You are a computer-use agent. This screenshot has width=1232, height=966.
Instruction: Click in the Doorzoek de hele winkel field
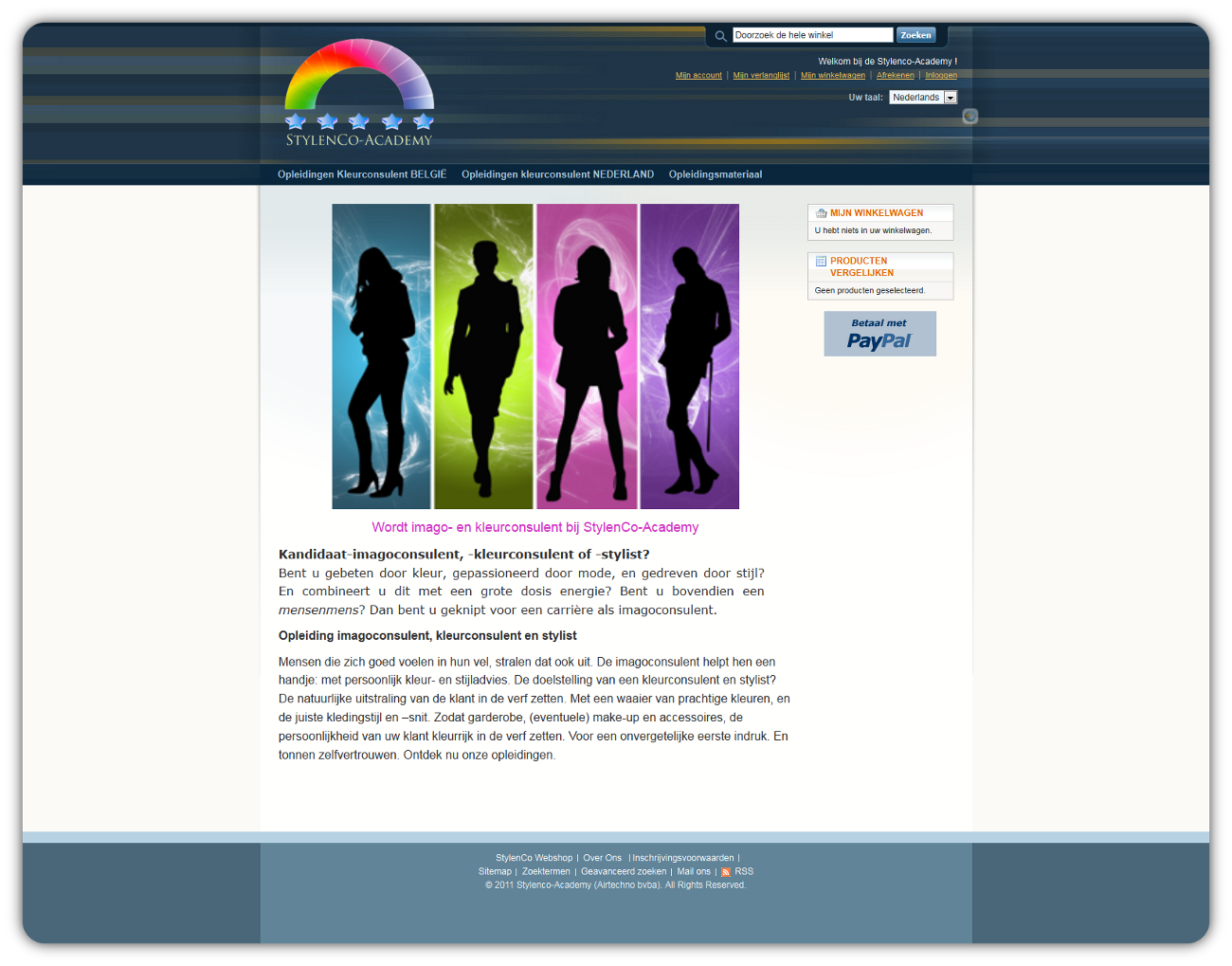click(x=811, y=35)
